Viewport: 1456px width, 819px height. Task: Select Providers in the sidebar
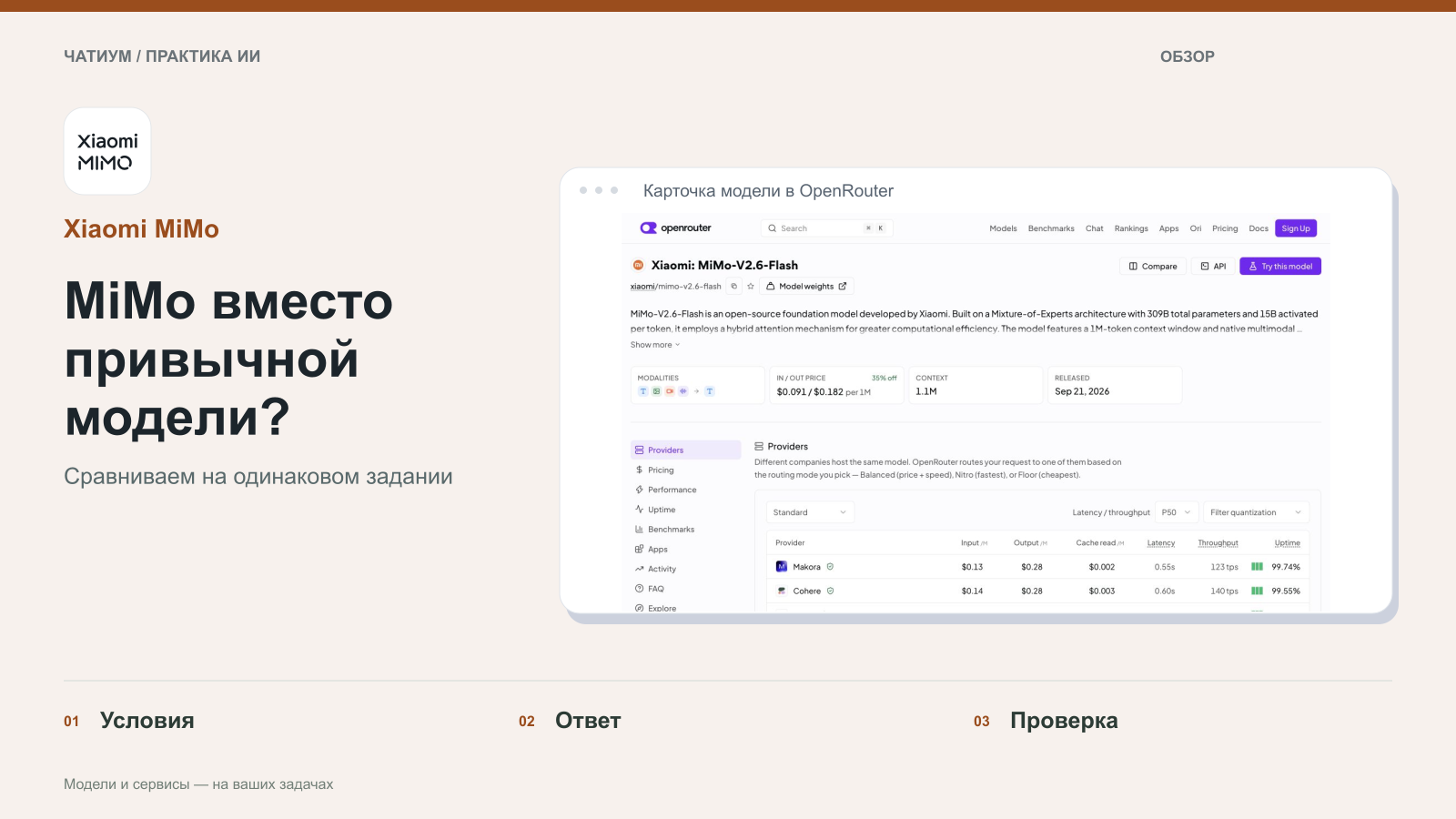click(686, 450)
